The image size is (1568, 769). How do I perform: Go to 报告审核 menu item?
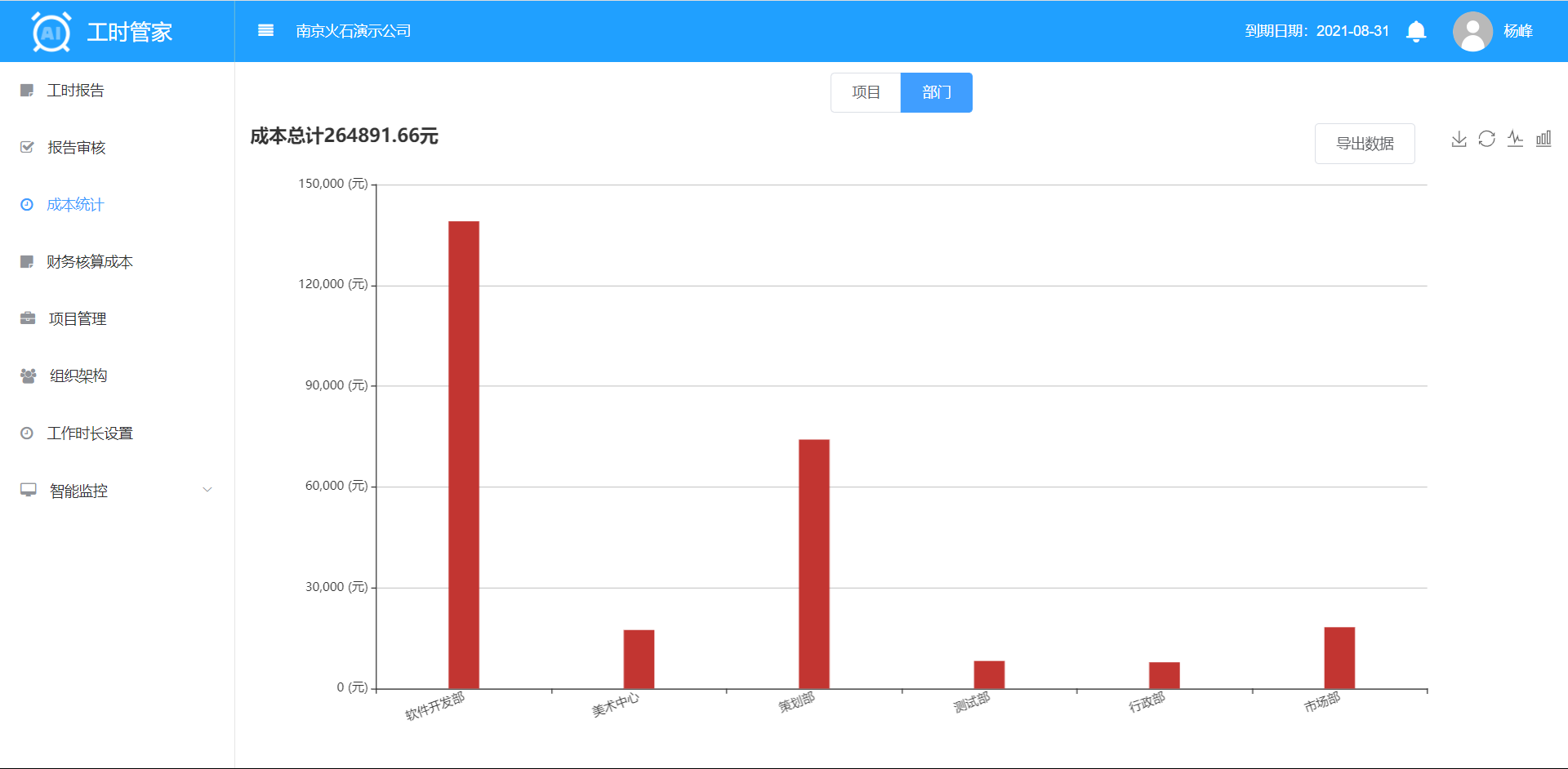pos(76,148)
